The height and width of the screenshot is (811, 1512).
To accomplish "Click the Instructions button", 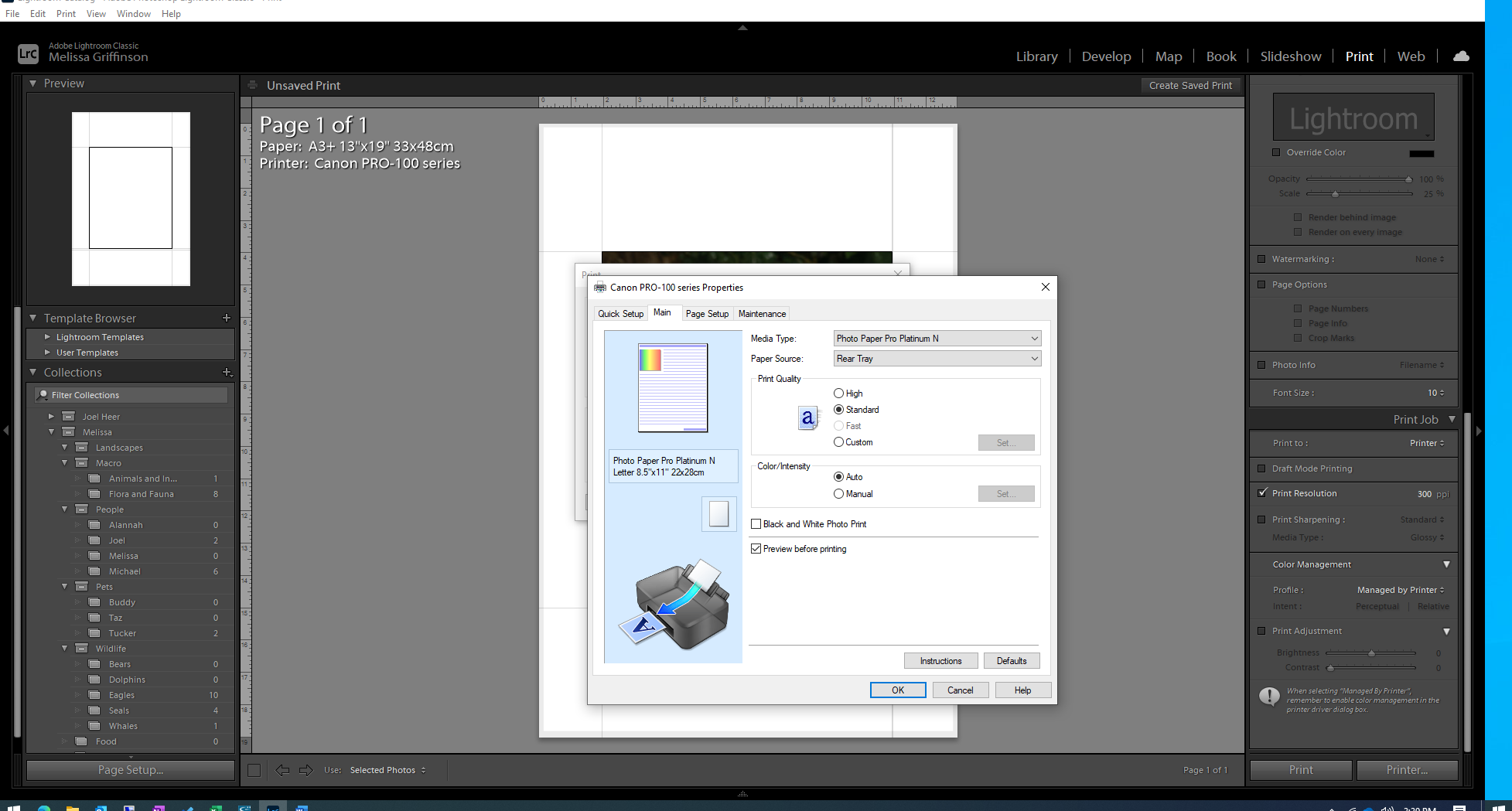I will pyautogui.click(x=940, y=661).
